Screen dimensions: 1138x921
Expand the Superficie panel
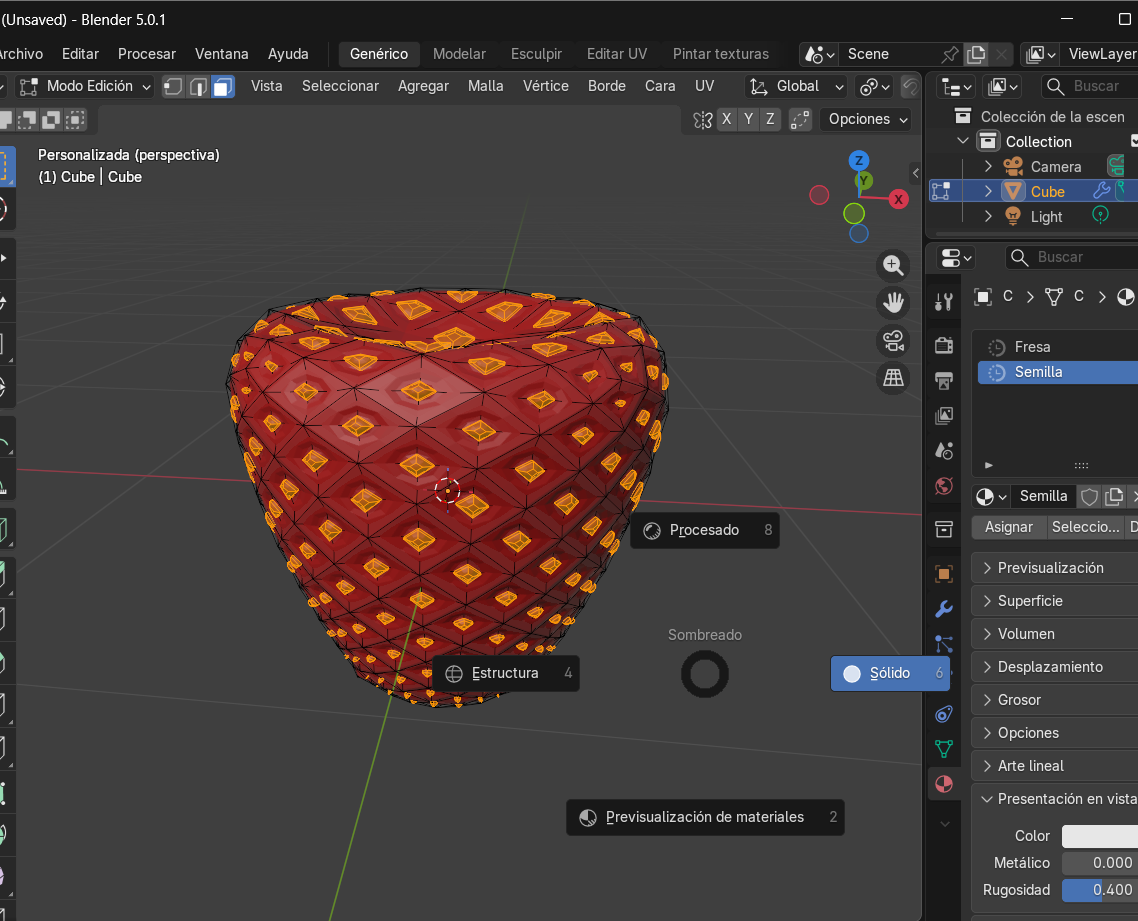tap(1030, 601)
